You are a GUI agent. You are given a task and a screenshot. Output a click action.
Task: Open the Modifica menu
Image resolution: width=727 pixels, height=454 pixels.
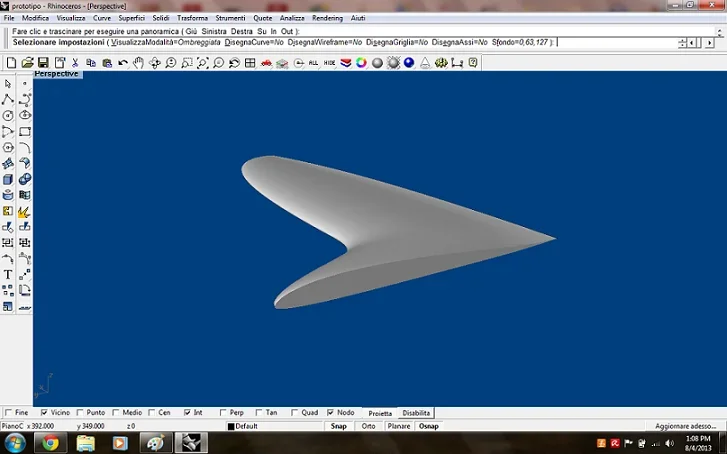[35, 18]
